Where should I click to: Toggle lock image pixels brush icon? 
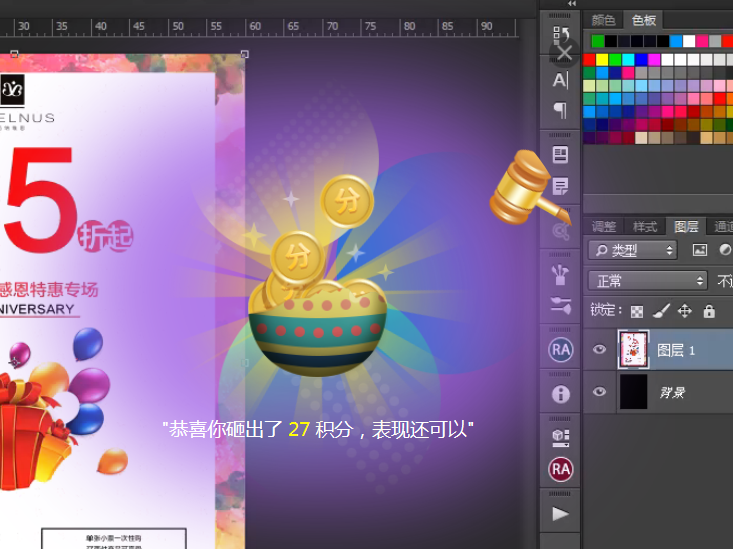tap(661, 311)
